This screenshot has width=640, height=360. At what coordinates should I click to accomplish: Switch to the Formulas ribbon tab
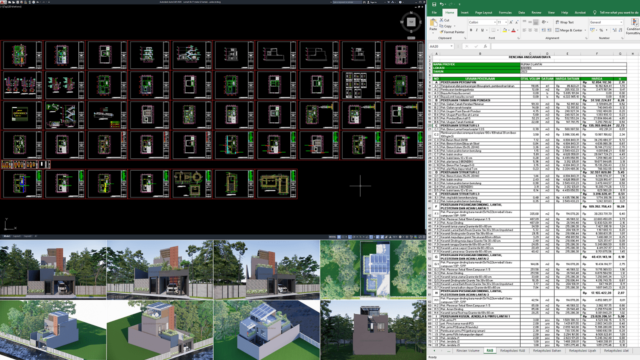tap(505, 13)
